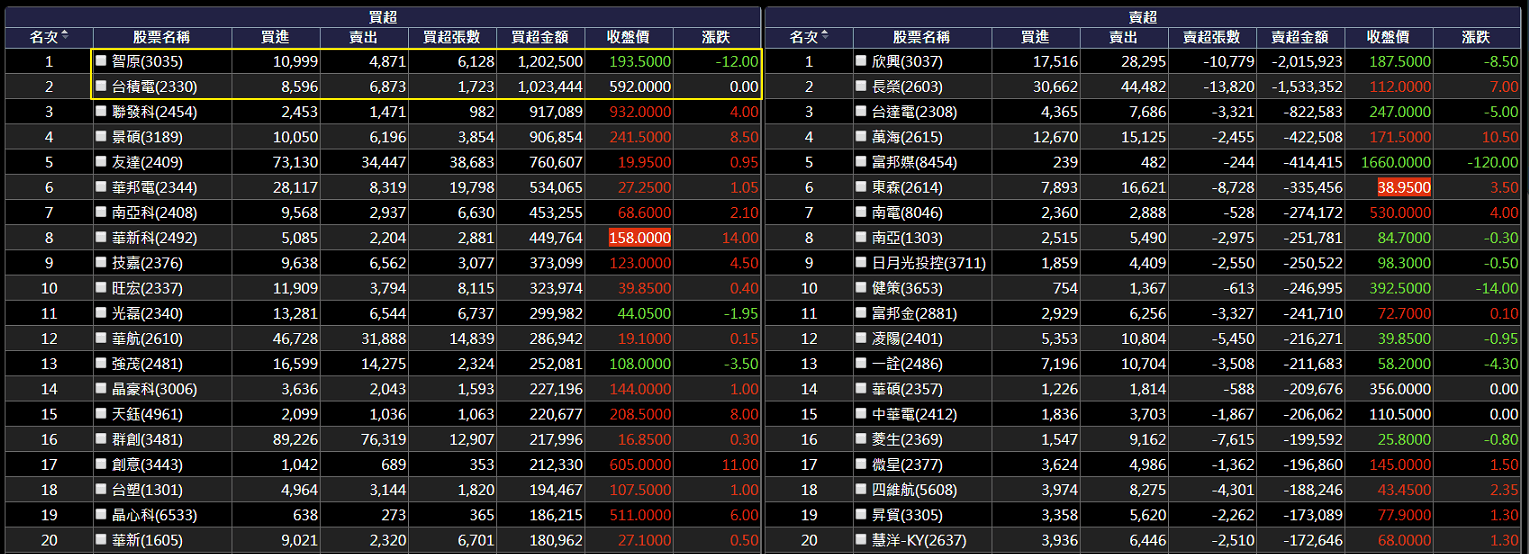This screenshot has height=554, width=1529.
Task: Click the highlighted closing price 38.9500
Action: [x=1404, y=187]
